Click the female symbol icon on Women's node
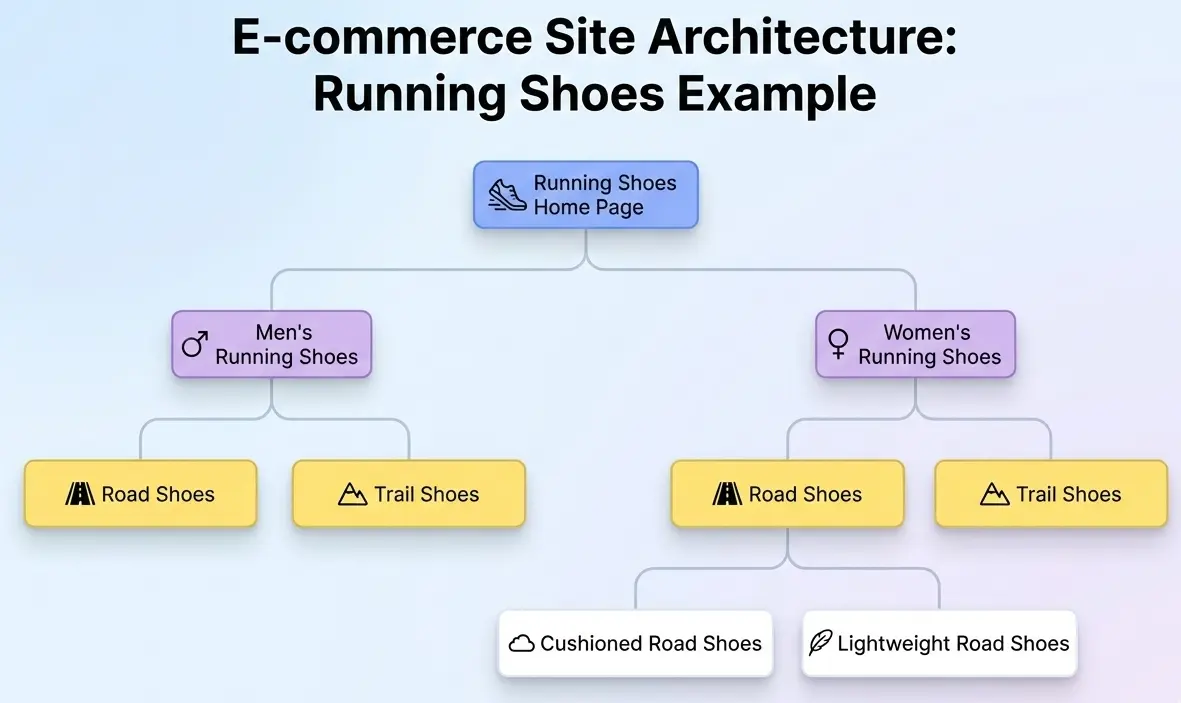The height and width of the screenshot is (703, 1181). [x=839, y=344]
